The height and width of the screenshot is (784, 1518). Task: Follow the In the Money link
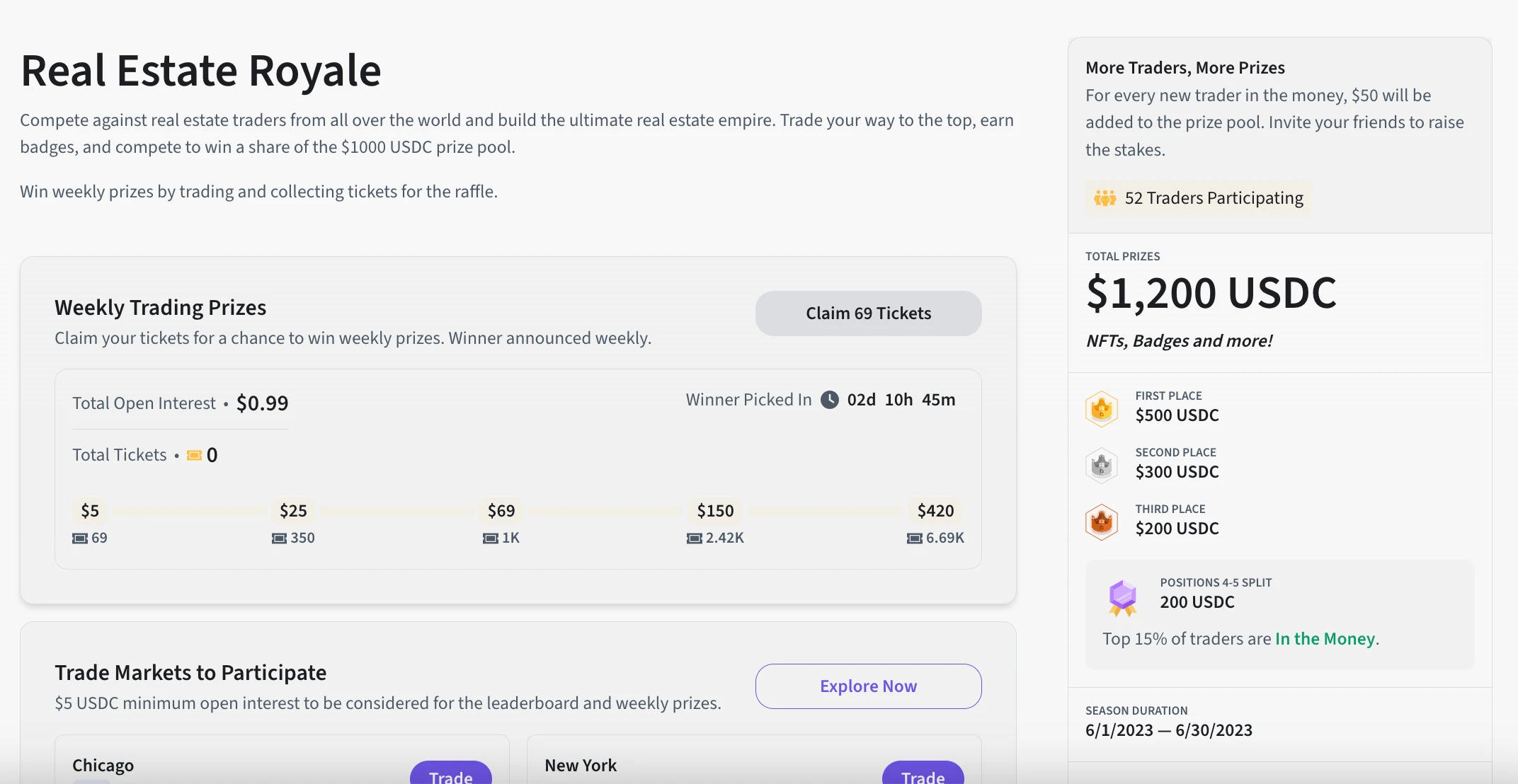point(1325,639)
